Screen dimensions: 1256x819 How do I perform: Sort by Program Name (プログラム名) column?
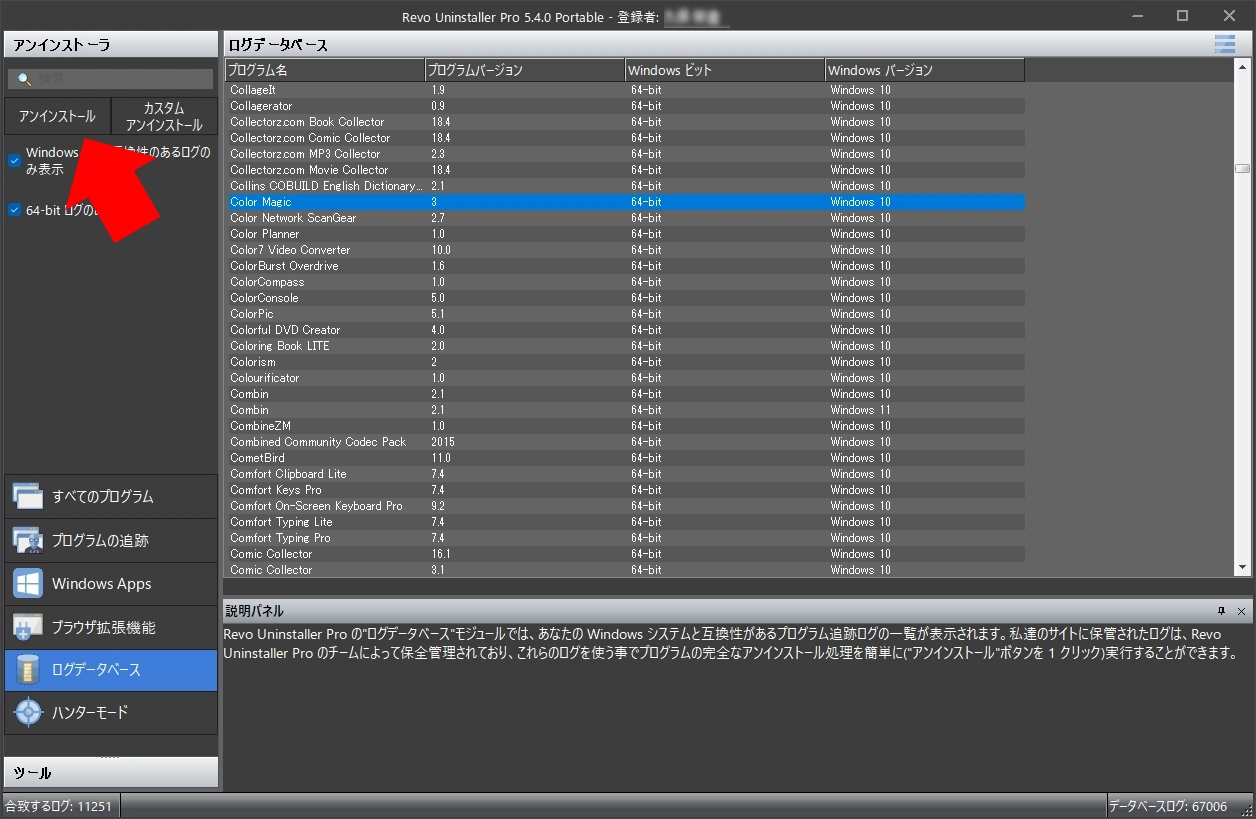pos(325,70)
